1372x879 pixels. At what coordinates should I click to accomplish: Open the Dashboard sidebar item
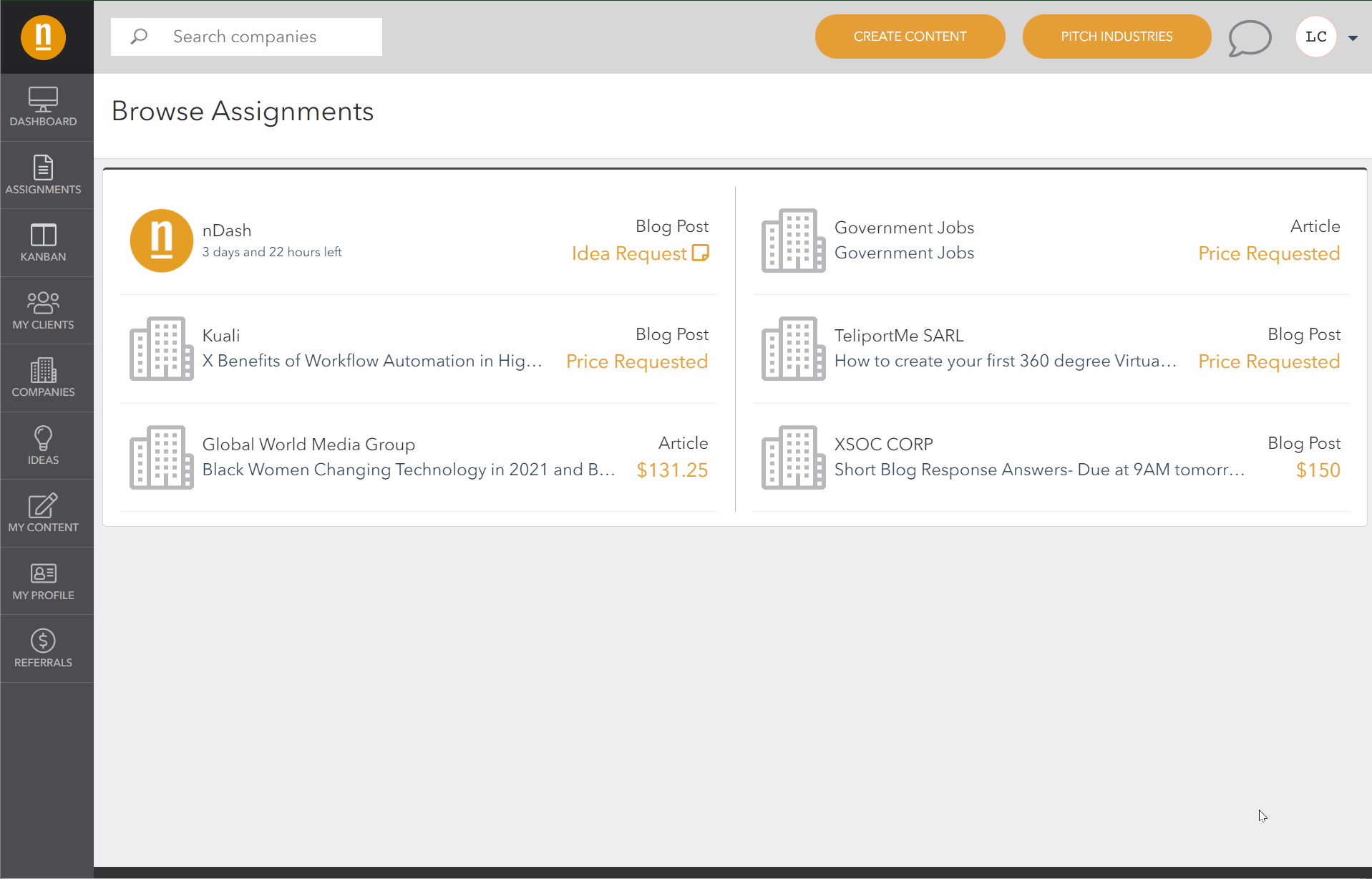point(43,107)
